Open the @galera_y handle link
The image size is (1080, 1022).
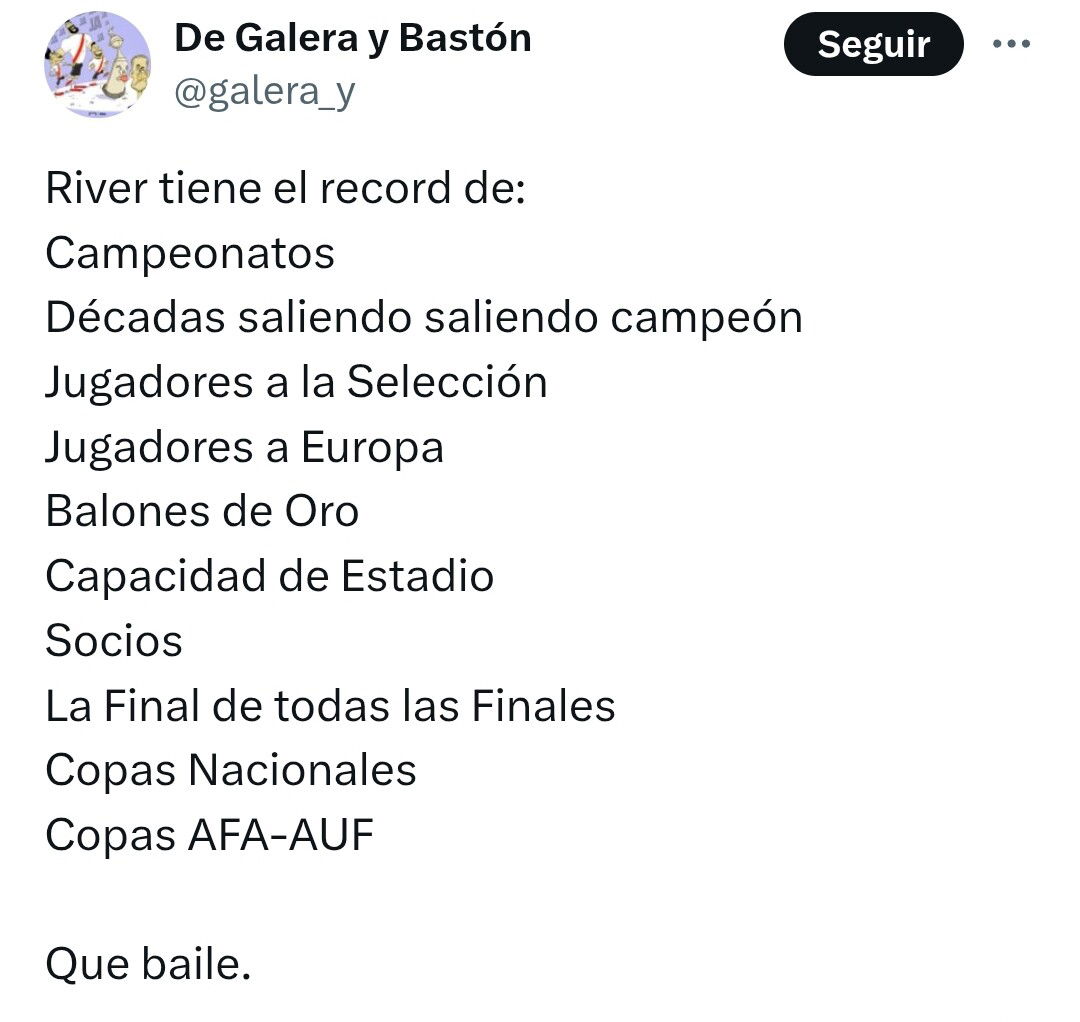[264, 92]
